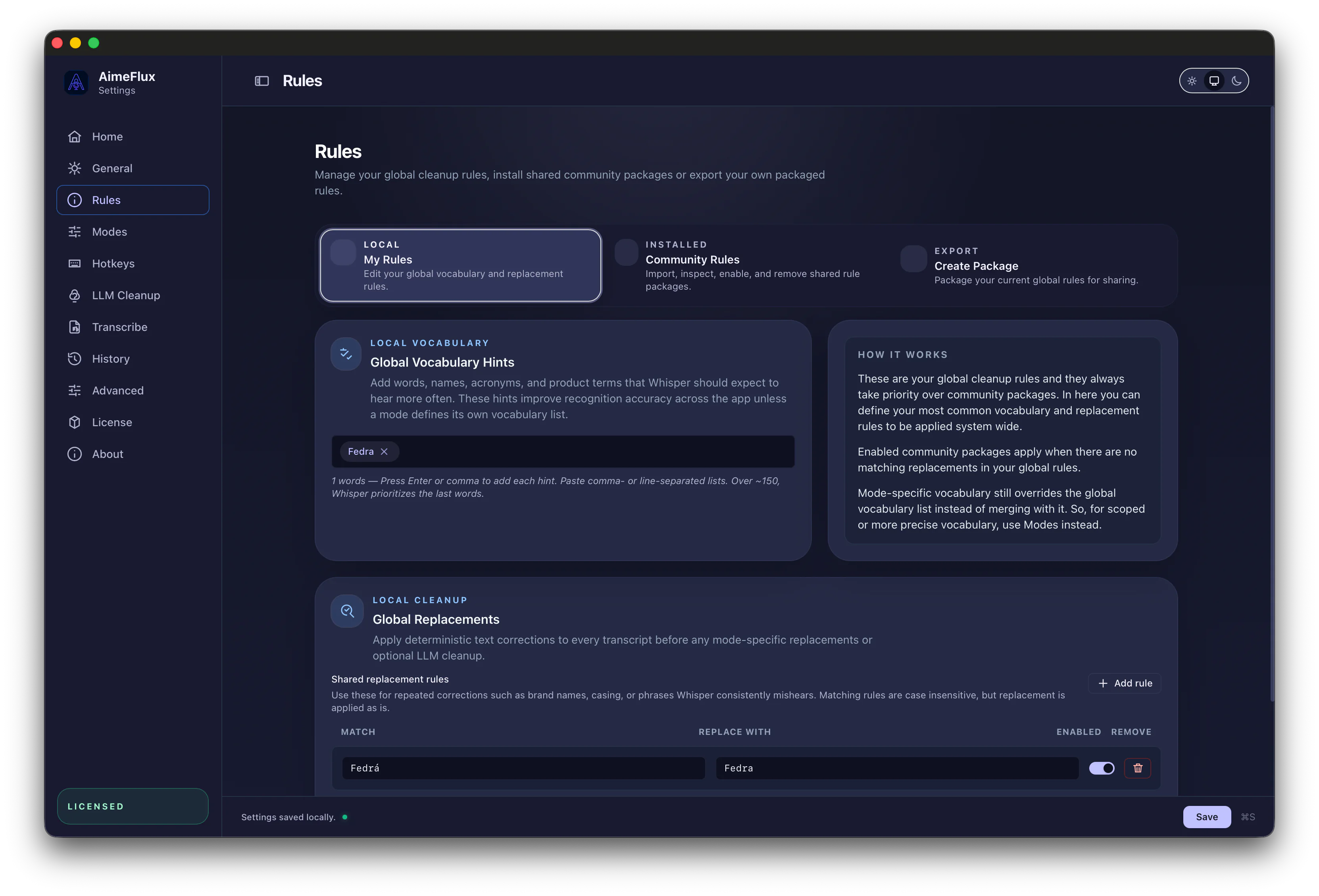Image resolution: width=1319 pixels, height=896 pixels.
Task: Click the REMOVE column header
Action: point(1131,732)
